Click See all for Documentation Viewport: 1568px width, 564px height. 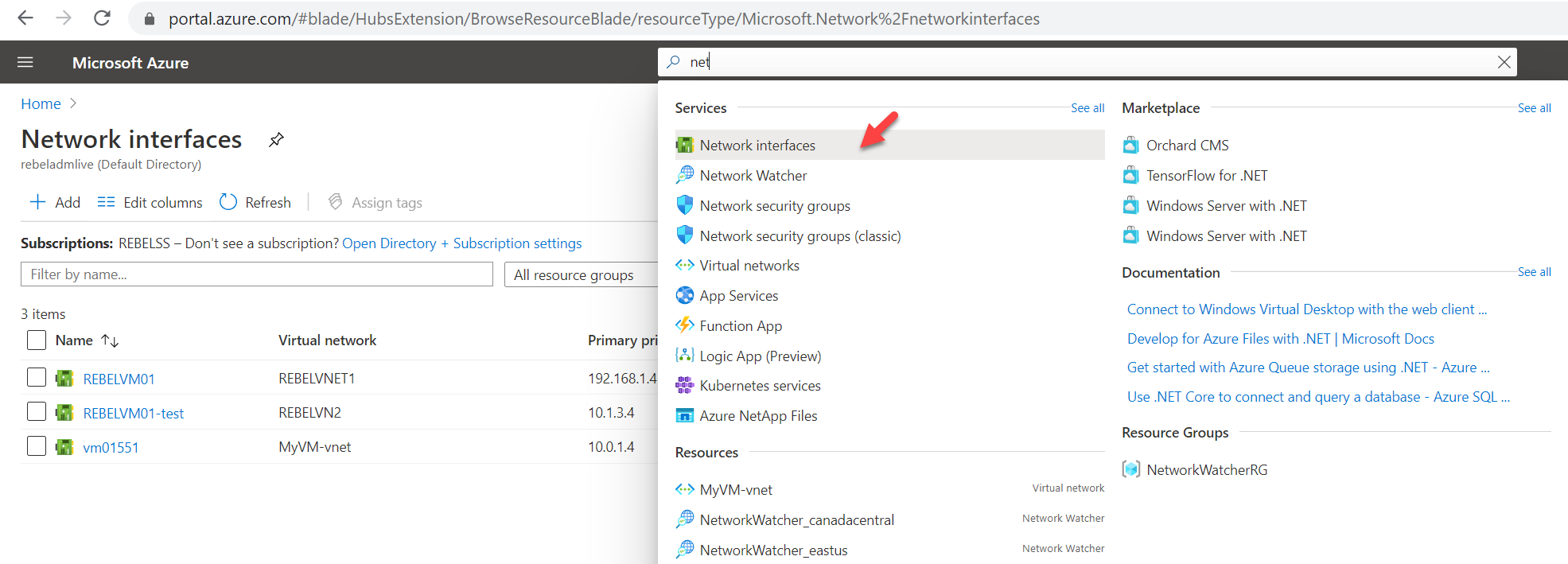tap(1534, 271)
